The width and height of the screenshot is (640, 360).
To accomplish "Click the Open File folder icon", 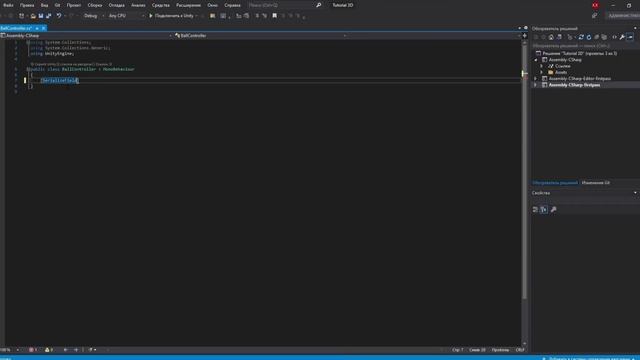I will click(33, 16).
